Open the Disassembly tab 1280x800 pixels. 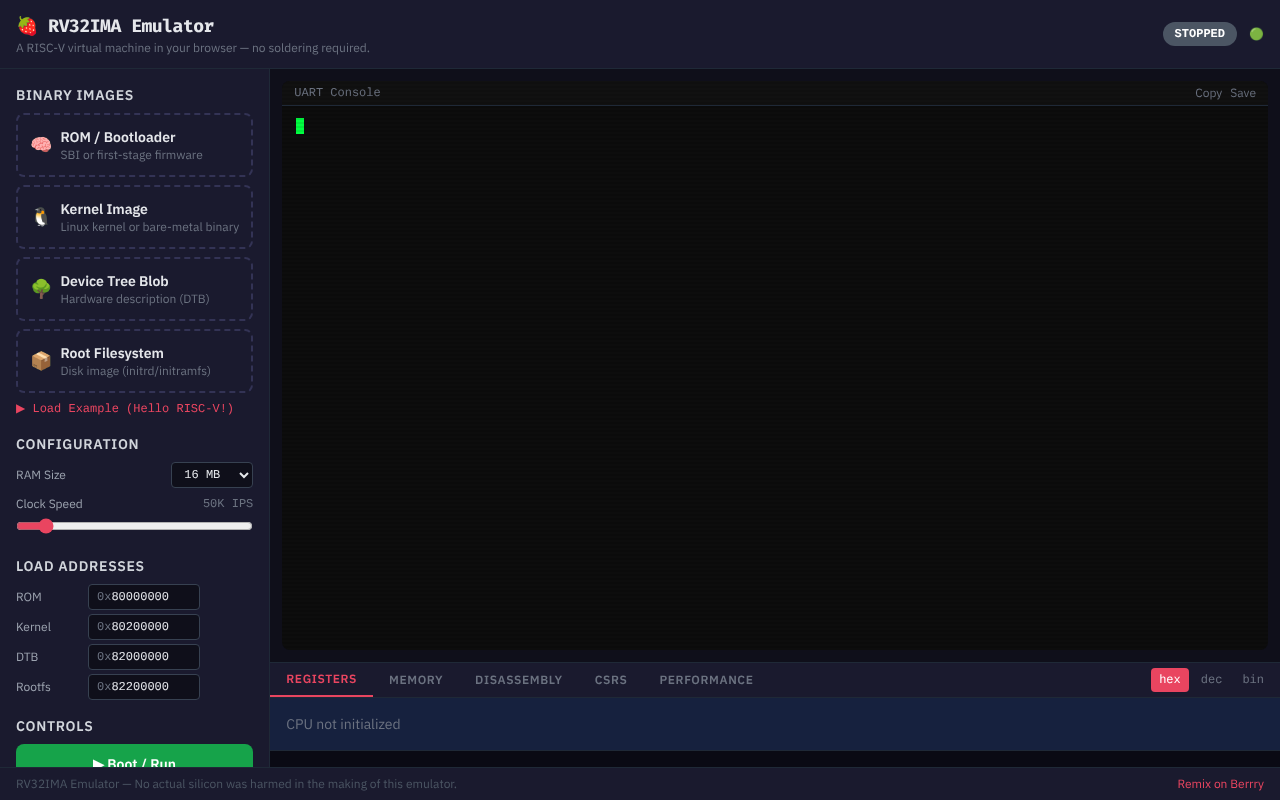click(x=519, y=680)
